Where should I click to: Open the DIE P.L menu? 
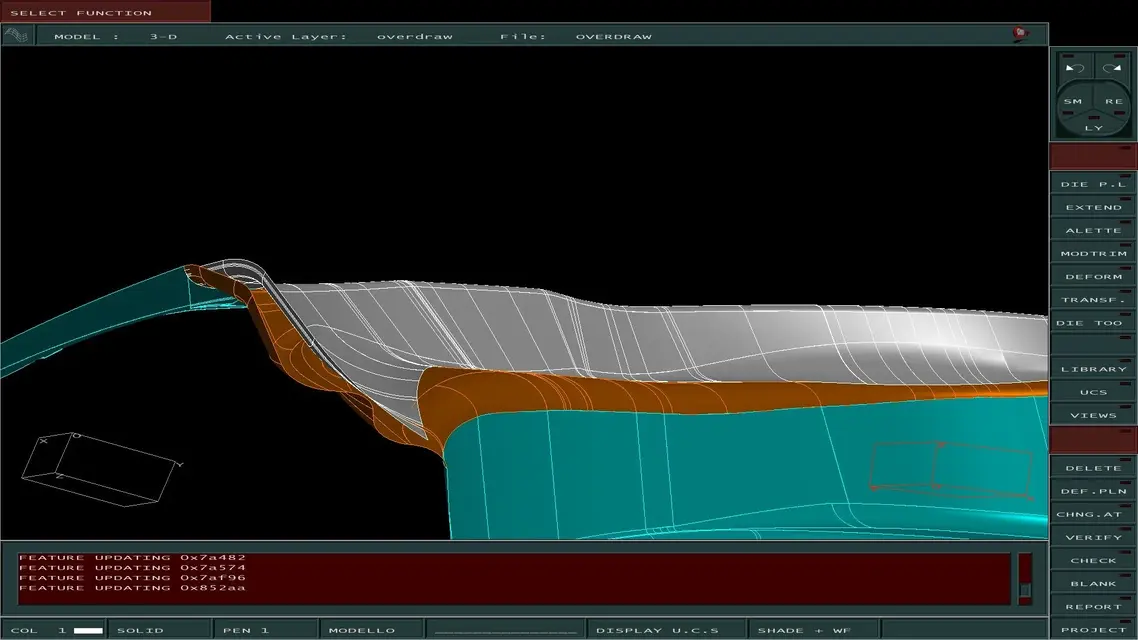tap(1093, 184)
